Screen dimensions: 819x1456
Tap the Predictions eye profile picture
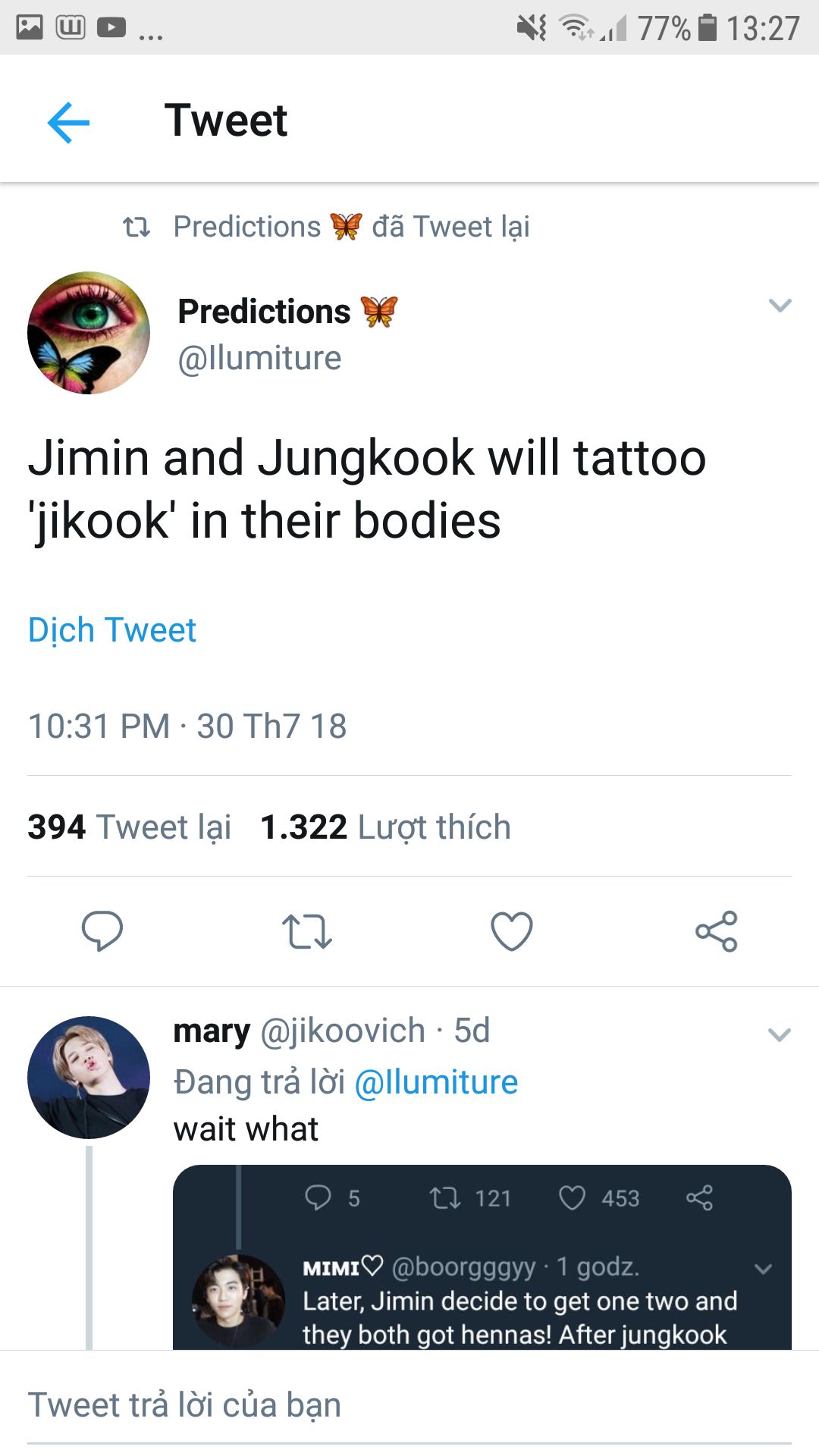[x=89, y=333]
